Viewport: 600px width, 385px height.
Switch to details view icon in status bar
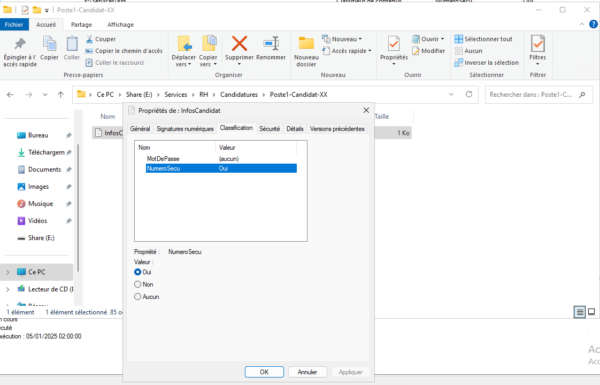579,312
